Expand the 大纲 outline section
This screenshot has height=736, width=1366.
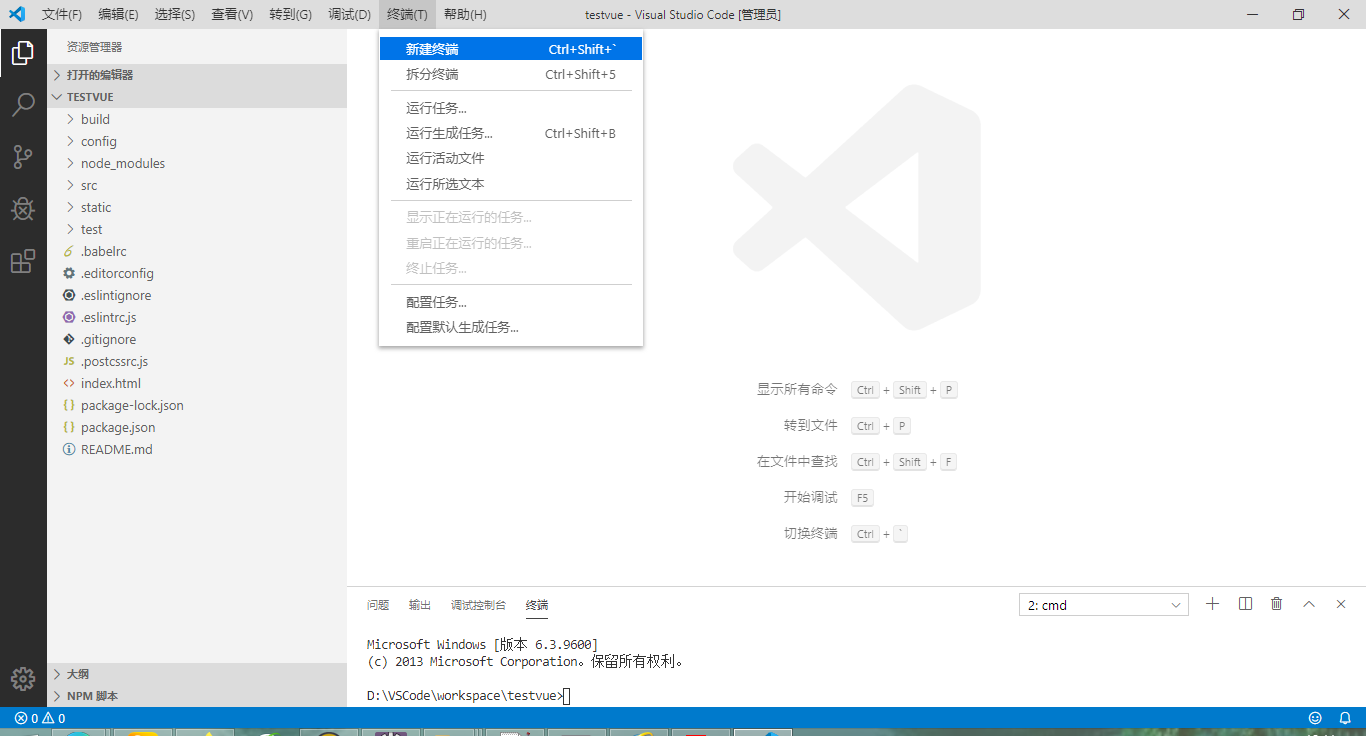(x=197, y=674)
